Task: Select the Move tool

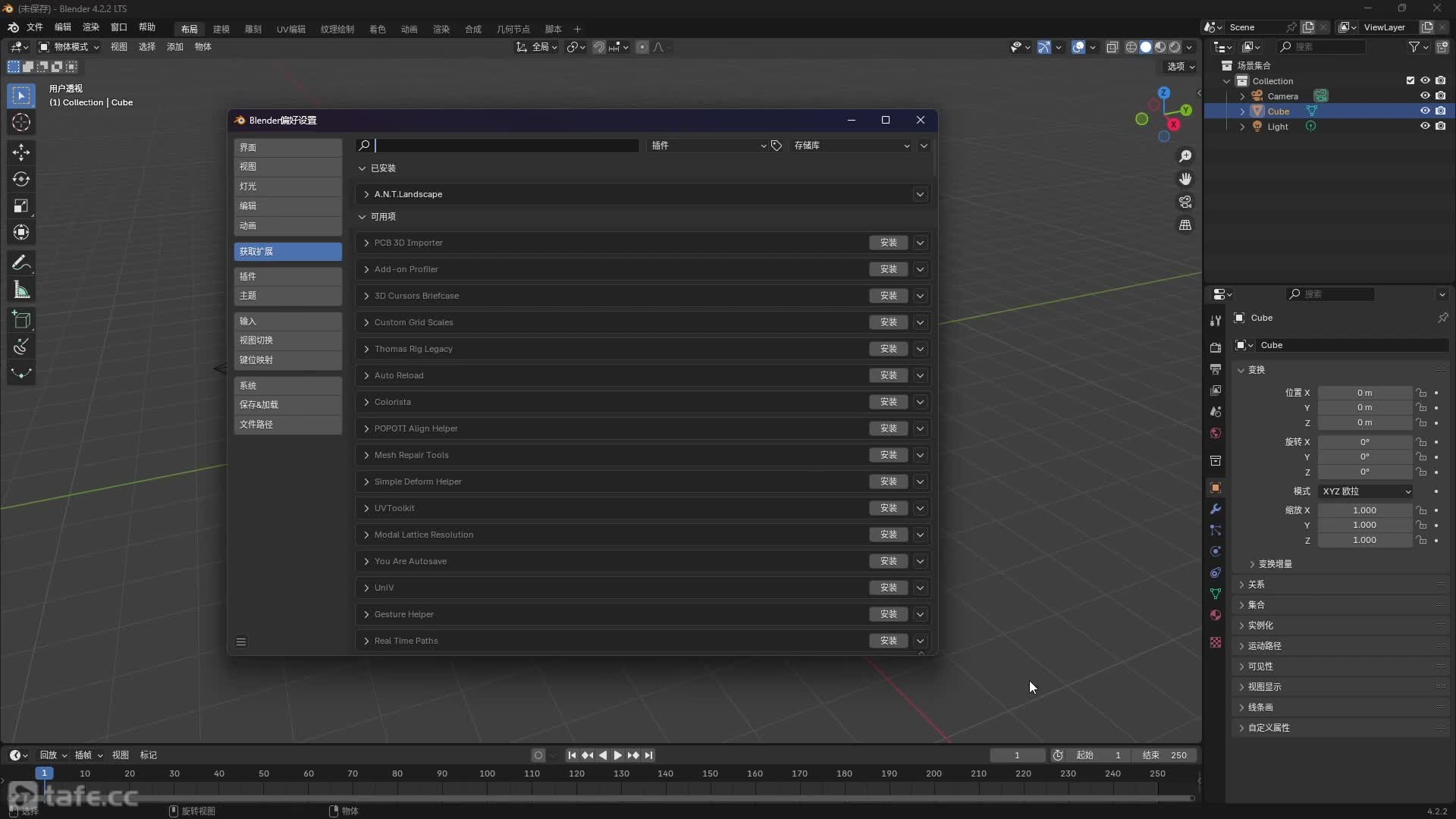Action: click(21, 152)
